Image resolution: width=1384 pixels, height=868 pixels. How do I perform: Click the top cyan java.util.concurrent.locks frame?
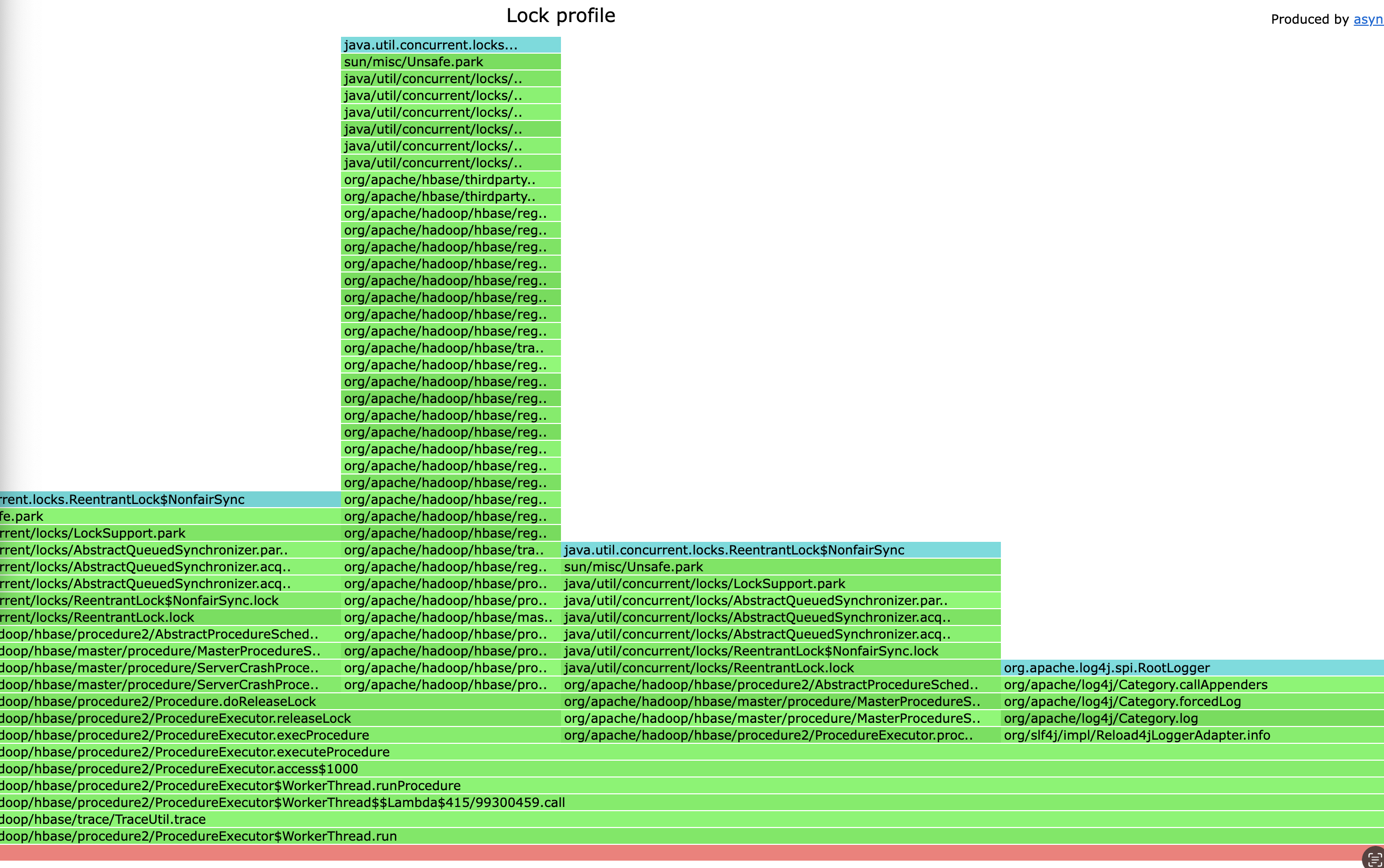click(x=450, y=45)
